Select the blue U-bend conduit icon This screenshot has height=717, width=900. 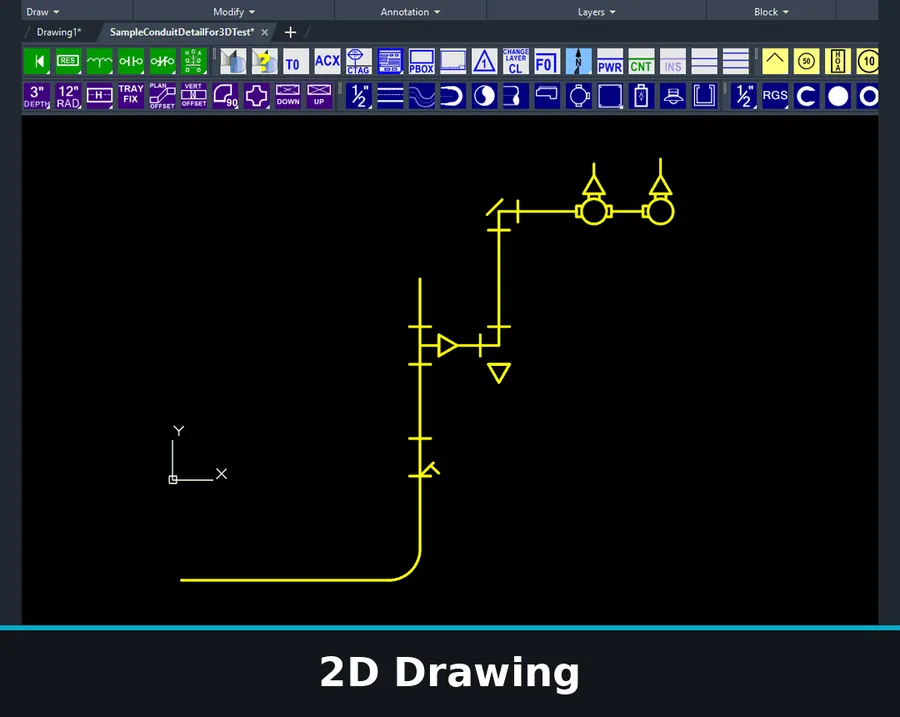pos(453,96)
